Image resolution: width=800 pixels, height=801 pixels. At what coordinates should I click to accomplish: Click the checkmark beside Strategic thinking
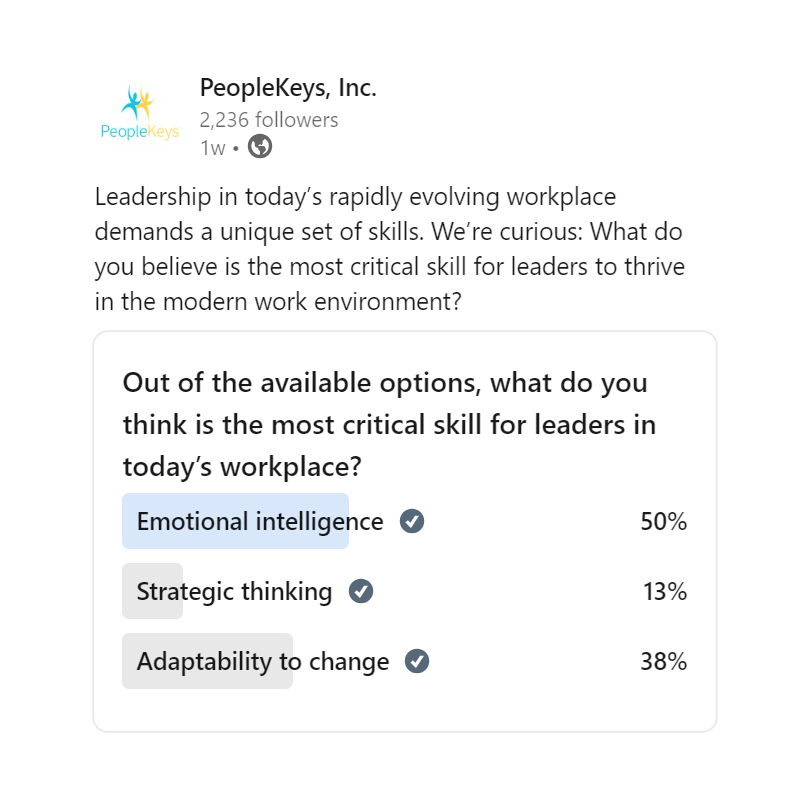361,591
